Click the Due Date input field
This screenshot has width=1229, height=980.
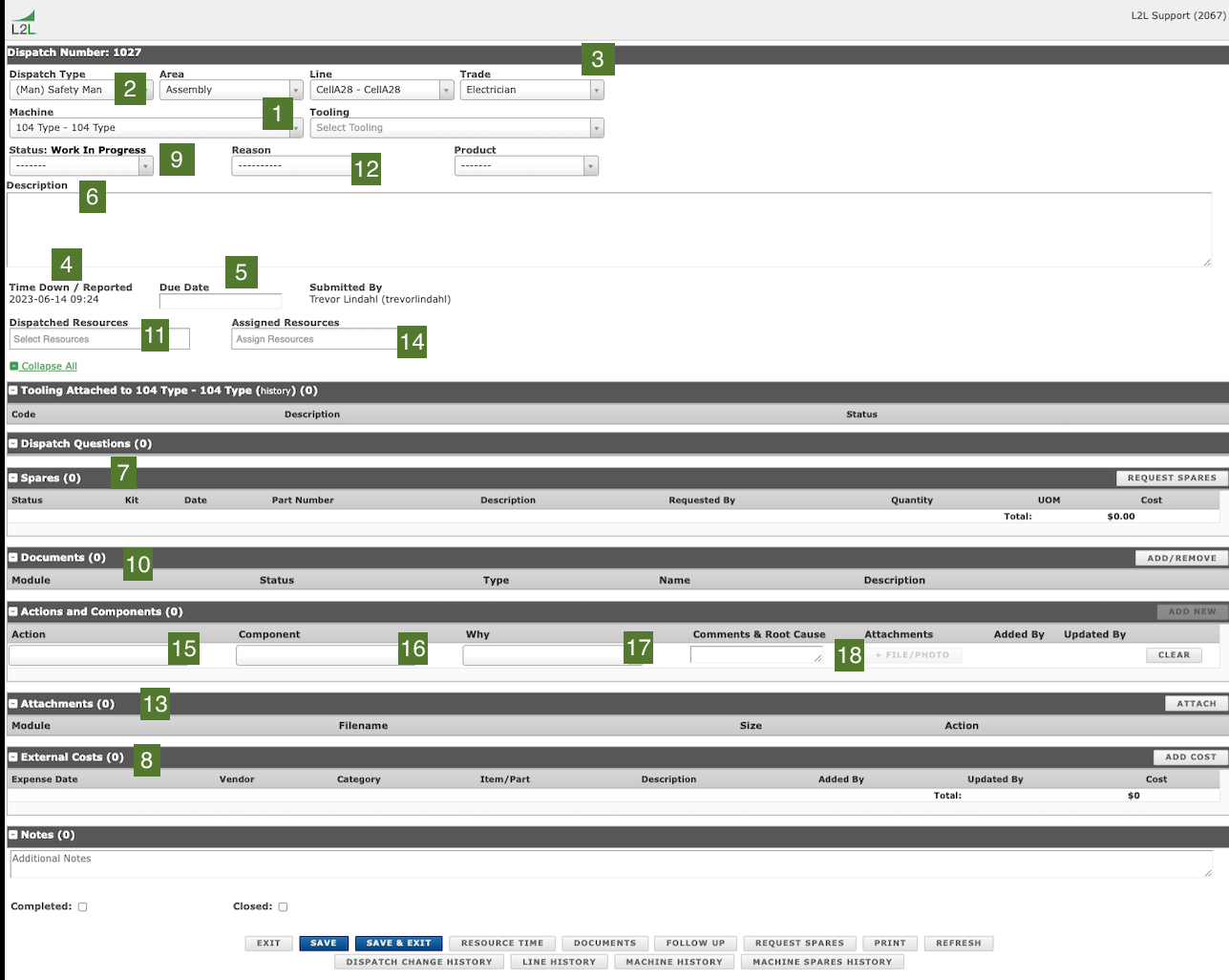coord(220,301)
